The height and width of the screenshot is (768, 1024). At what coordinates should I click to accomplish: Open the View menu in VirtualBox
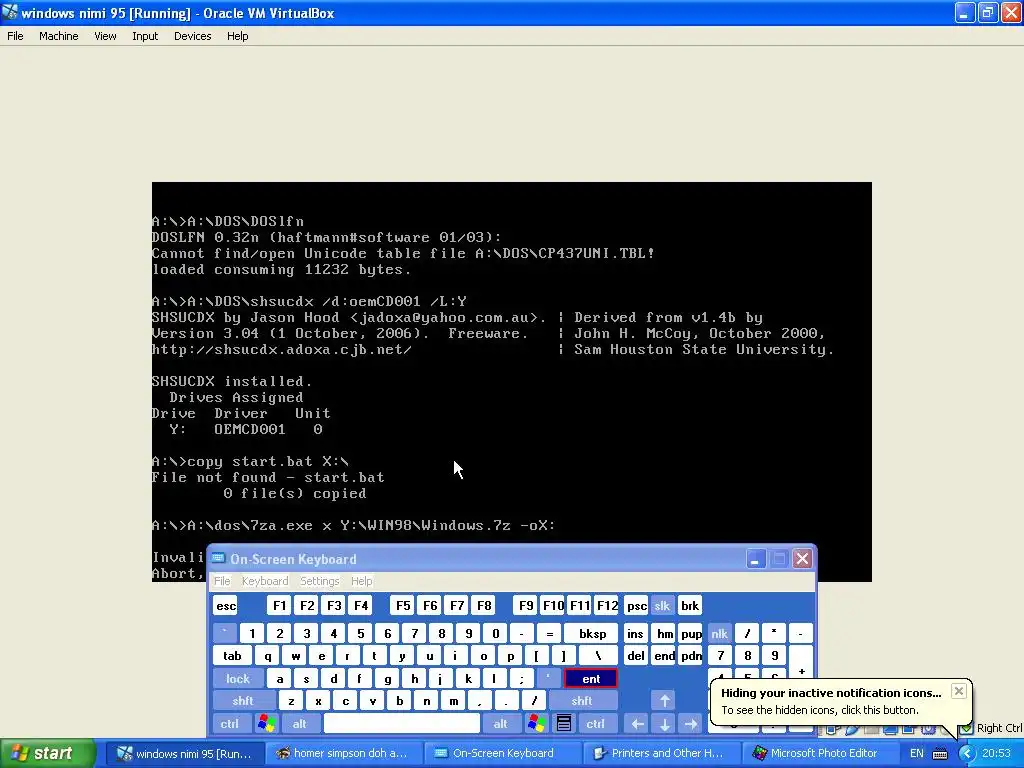pos(105,36)
